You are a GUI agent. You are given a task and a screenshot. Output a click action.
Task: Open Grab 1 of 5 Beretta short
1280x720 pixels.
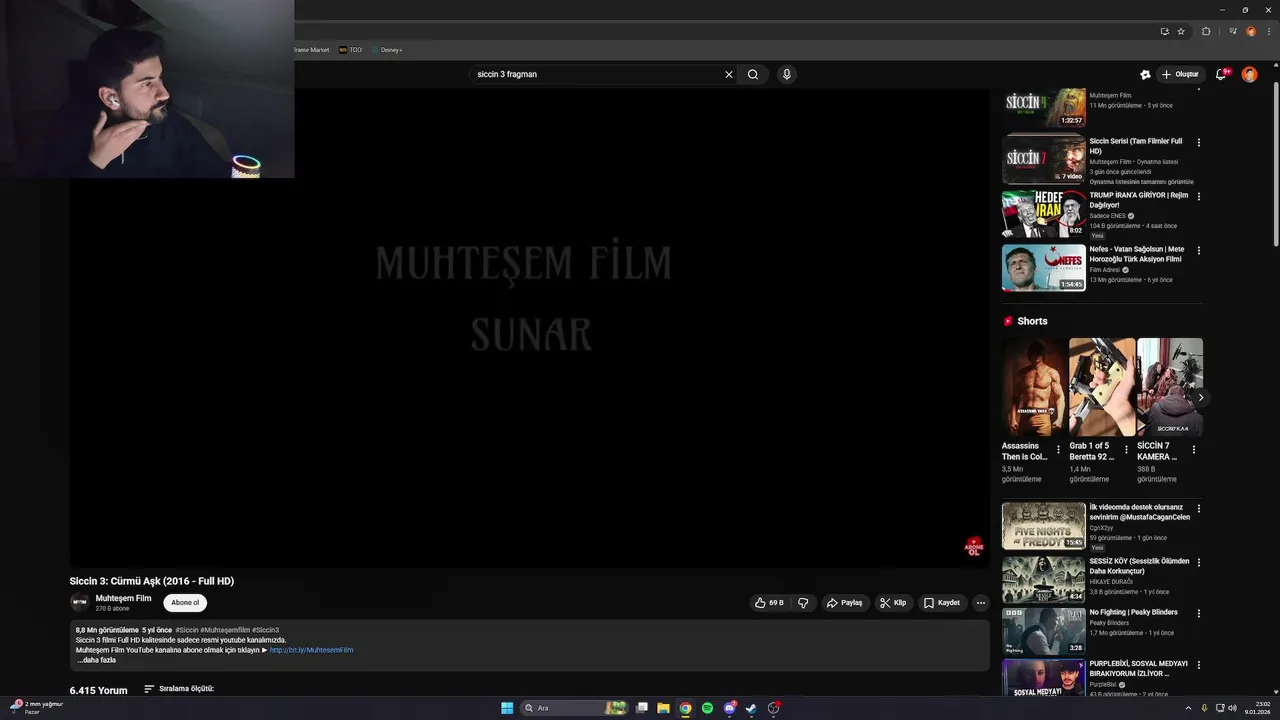pyautogui.click(x=1102, y=387)
